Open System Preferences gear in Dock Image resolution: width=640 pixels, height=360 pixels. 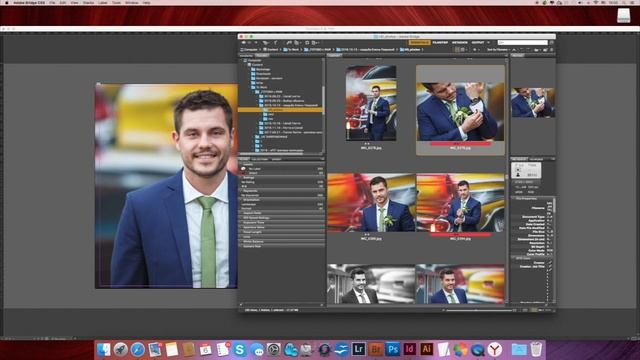tap(274, 349)
